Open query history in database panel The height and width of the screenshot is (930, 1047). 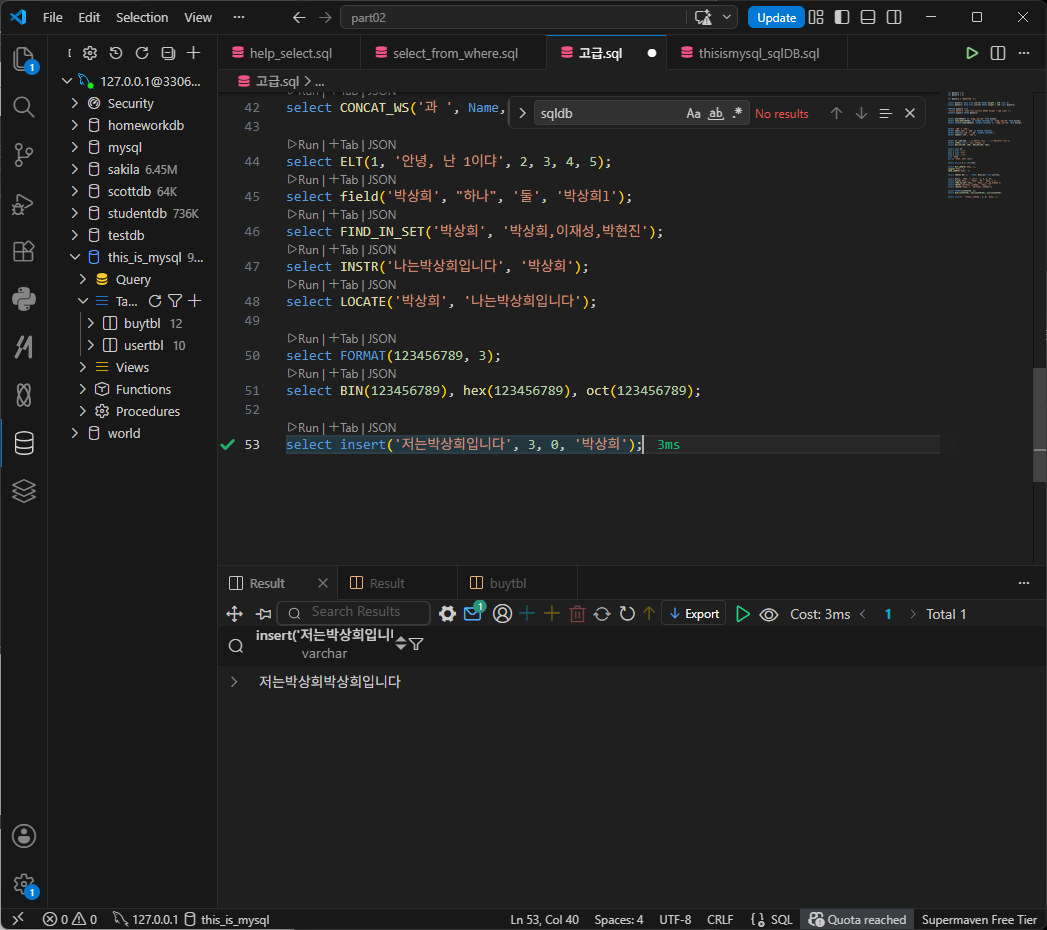(x=116, y=53)
